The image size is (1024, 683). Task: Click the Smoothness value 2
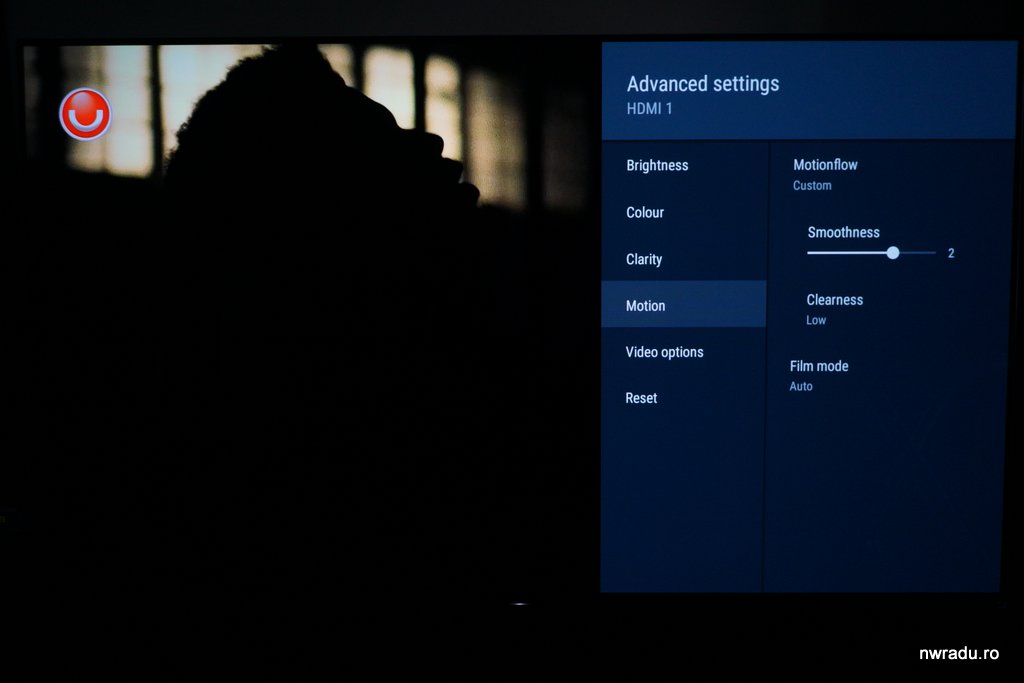951,253
